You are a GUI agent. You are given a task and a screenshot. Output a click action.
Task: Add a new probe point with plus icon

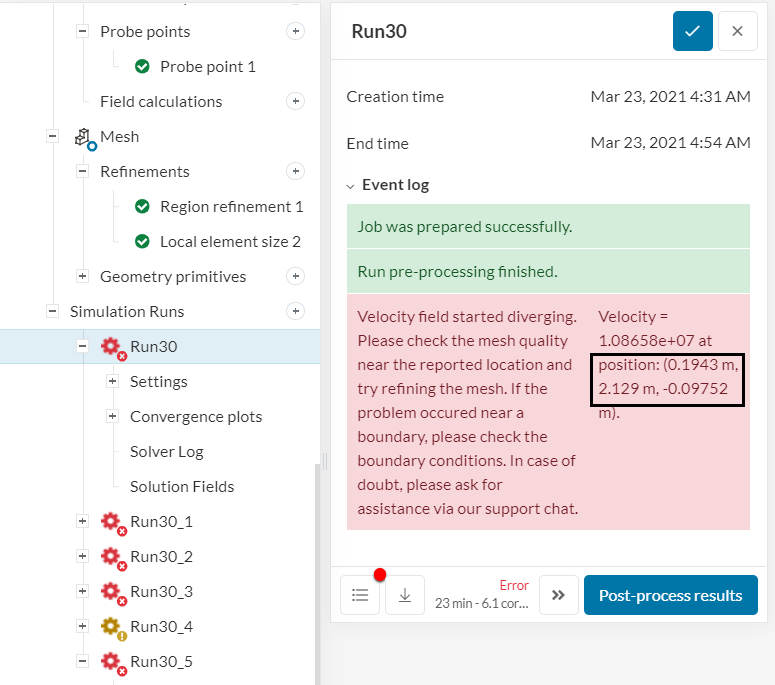(296, 31)
